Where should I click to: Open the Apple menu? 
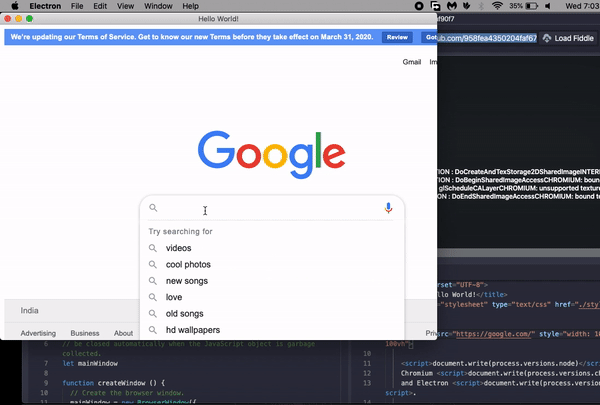15,6
